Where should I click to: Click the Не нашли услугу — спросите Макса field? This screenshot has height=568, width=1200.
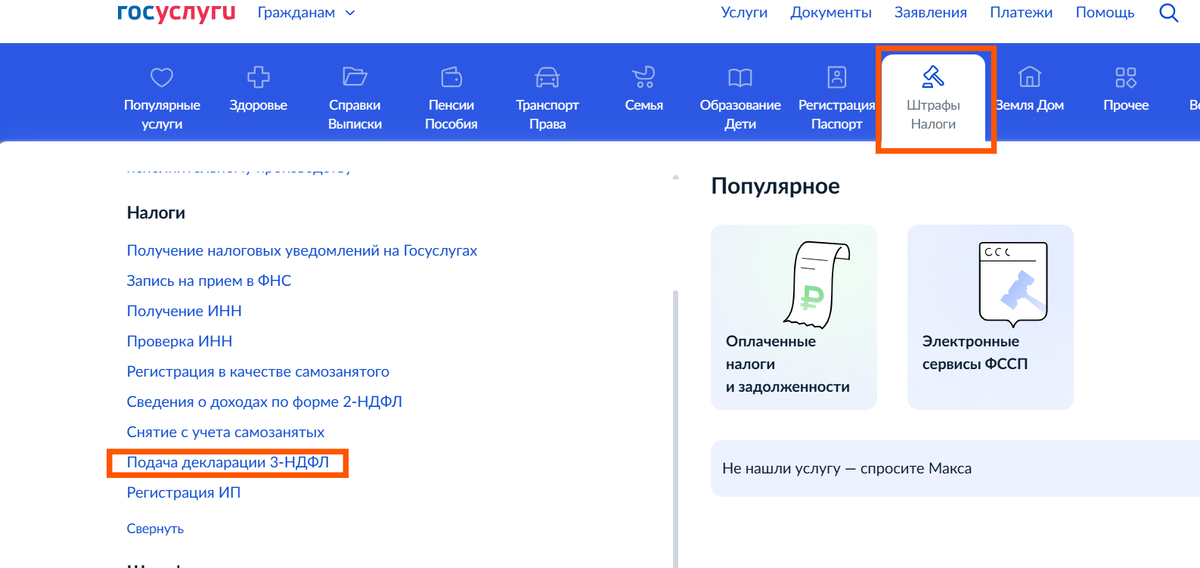(955, 468)
